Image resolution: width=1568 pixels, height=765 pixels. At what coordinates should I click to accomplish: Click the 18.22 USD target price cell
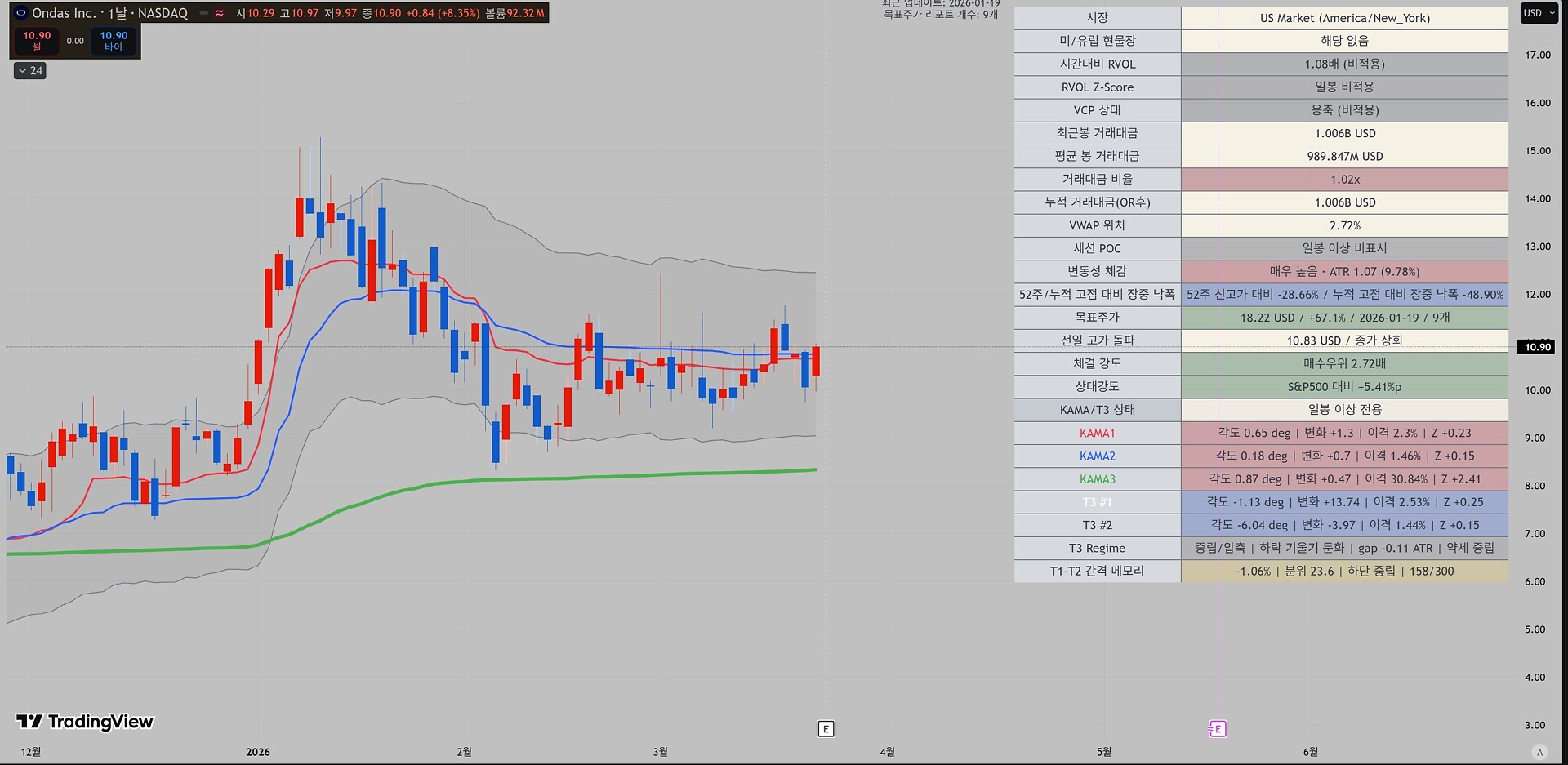click(x=1344, y=318)
